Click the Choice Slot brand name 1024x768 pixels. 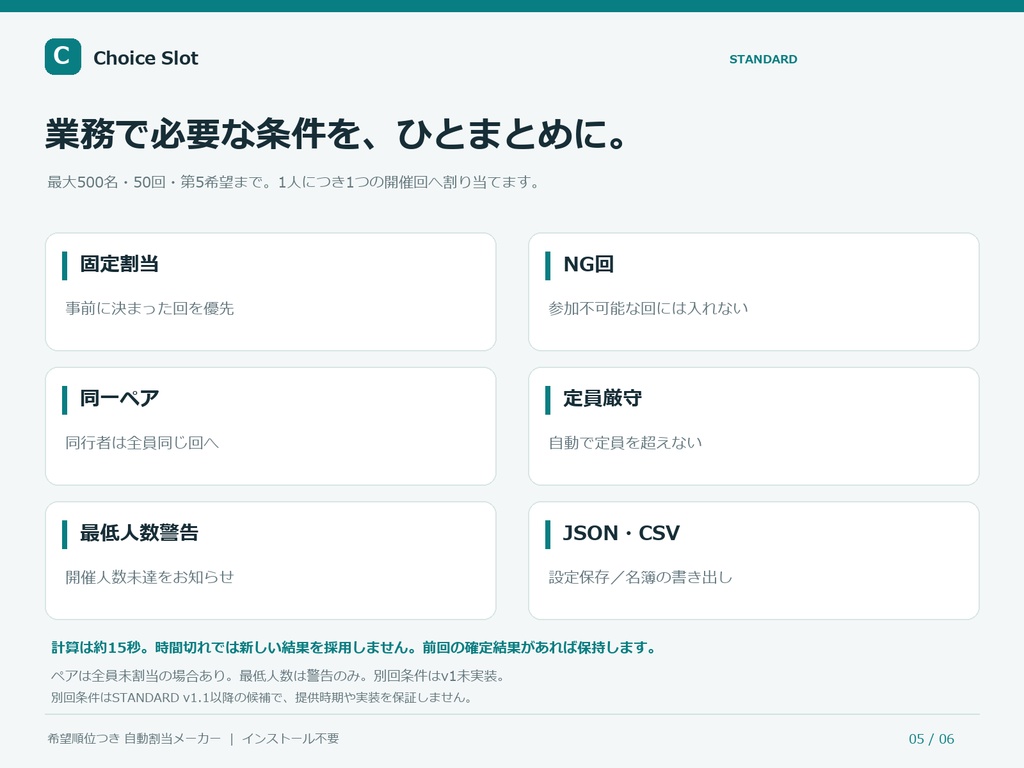(x=146, y=58)
